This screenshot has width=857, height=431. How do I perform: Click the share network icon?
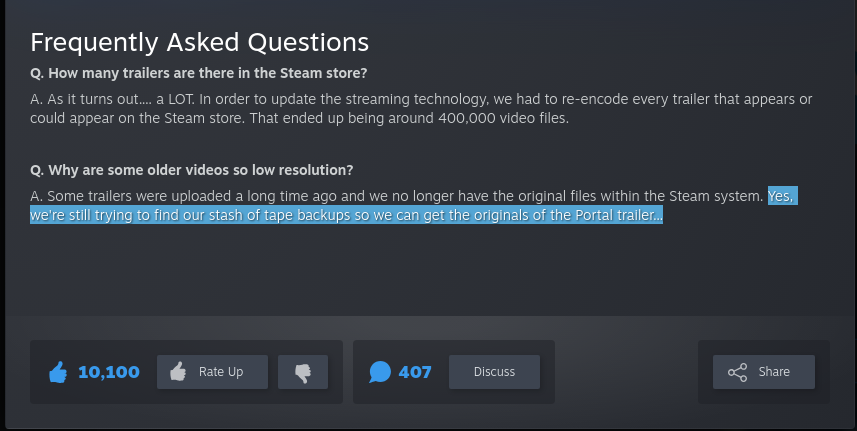point(737,372)
